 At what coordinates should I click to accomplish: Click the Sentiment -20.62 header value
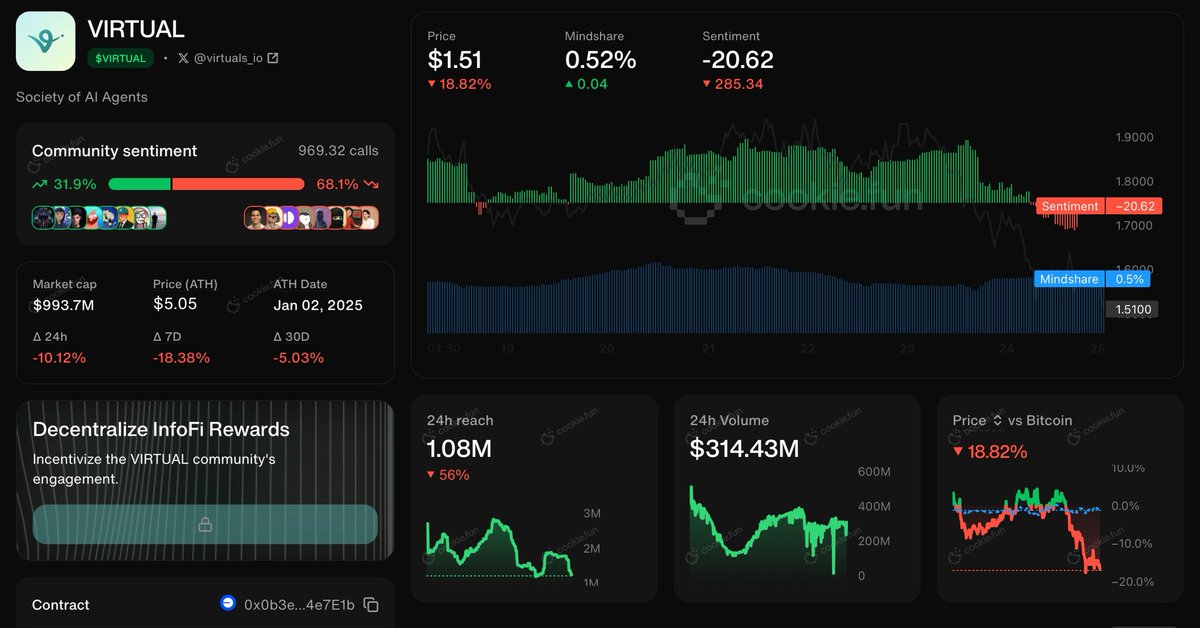click(738, 60)
